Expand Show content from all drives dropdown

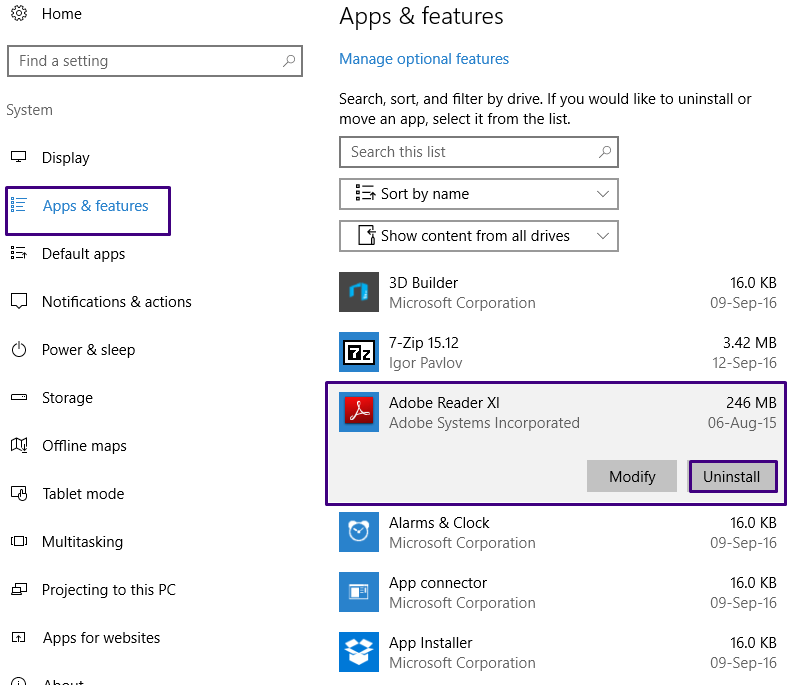pyautogui.click(x=479, y=236)
